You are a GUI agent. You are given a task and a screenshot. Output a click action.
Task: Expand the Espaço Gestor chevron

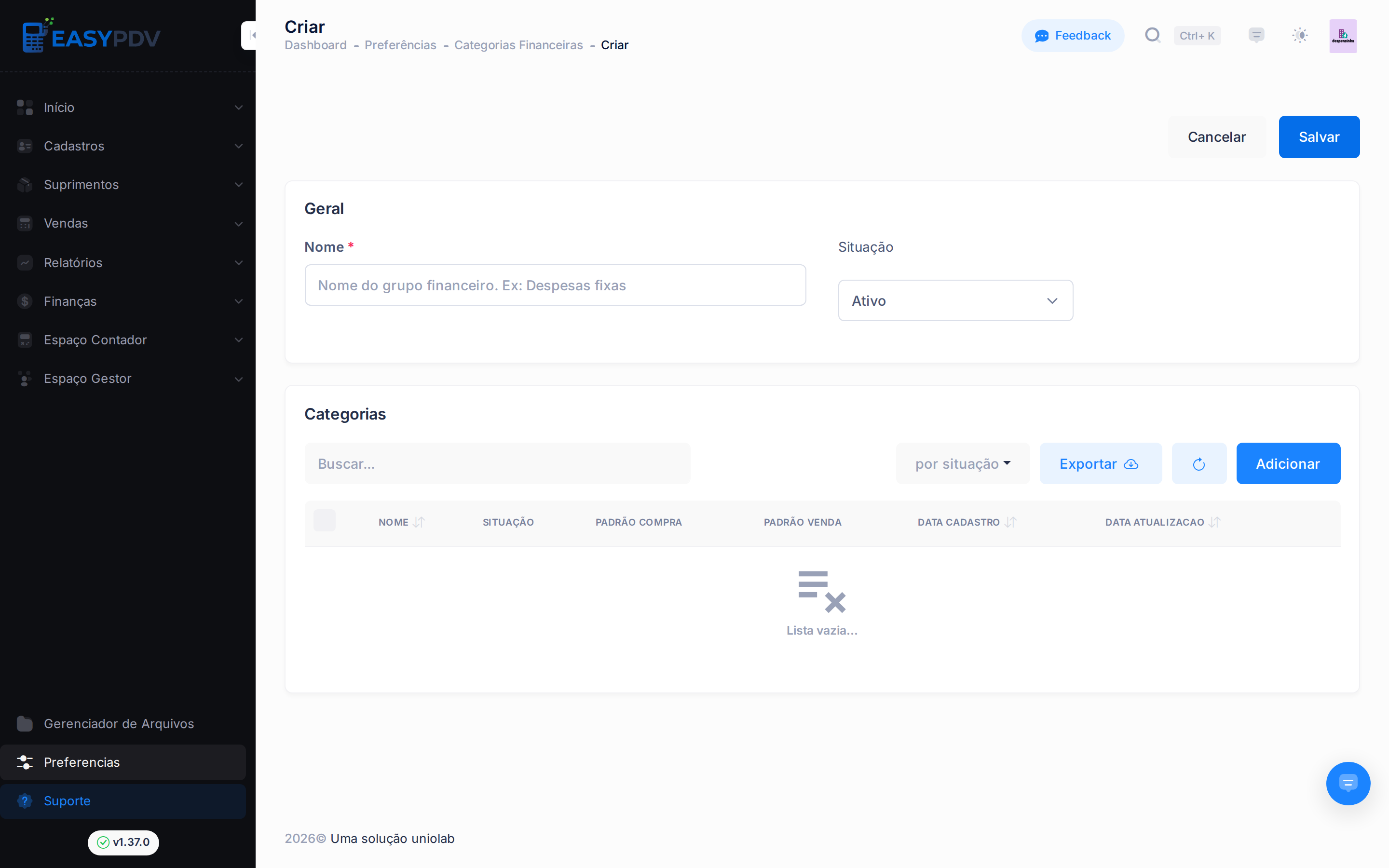click(x=238, y=379)
